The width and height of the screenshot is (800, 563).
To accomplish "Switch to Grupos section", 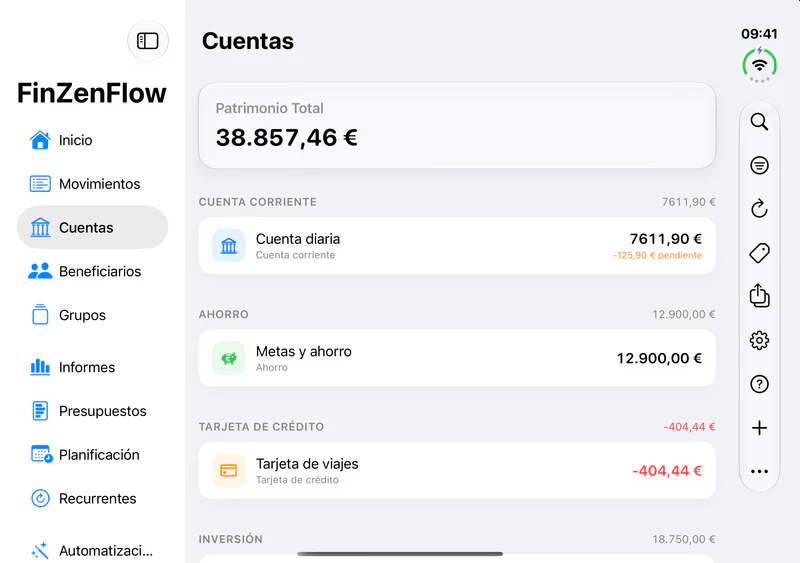I will 92,315.
